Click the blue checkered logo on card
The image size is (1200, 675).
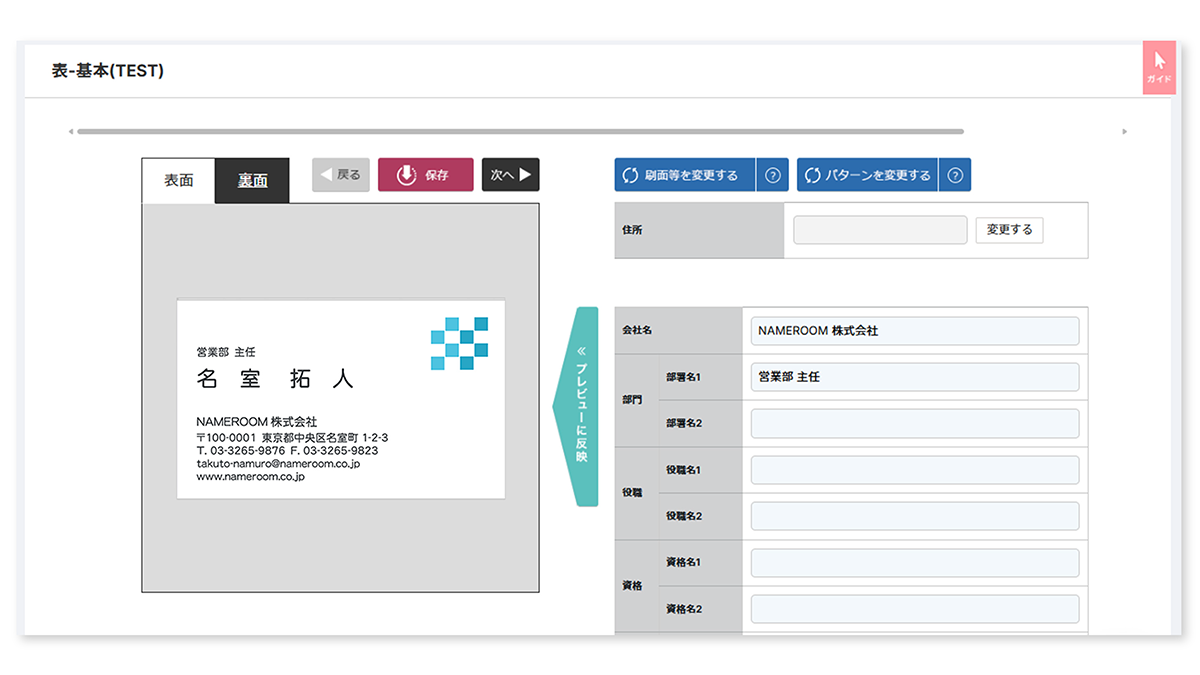click(x=459, y=343)
